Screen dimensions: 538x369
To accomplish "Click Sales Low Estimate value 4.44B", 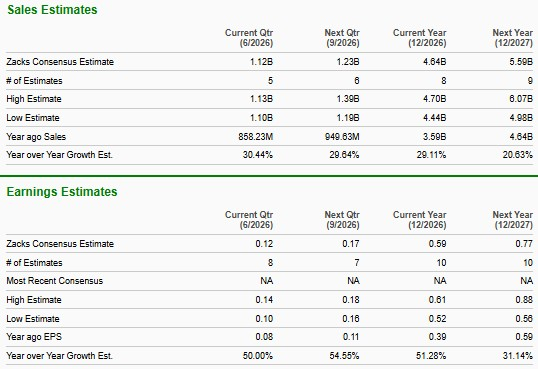I will click(435, 118).
